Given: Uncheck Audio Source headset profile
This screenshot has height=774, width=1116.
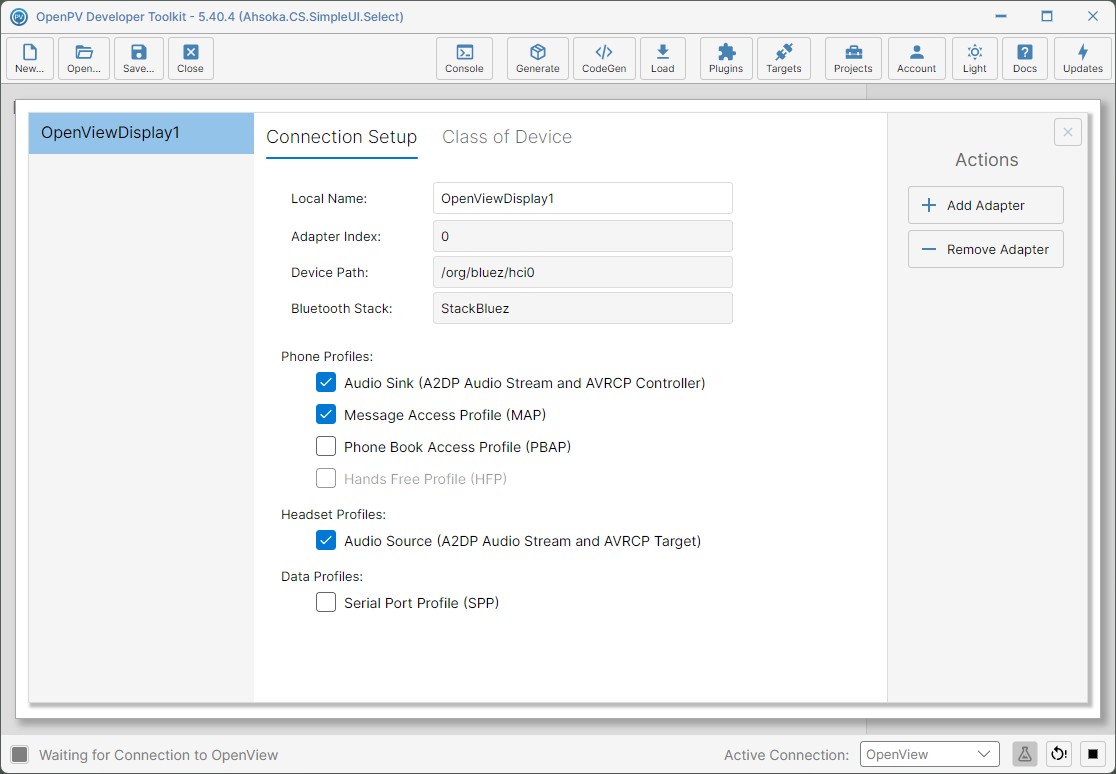Looking at the screenshot, I should pos(326,540).
